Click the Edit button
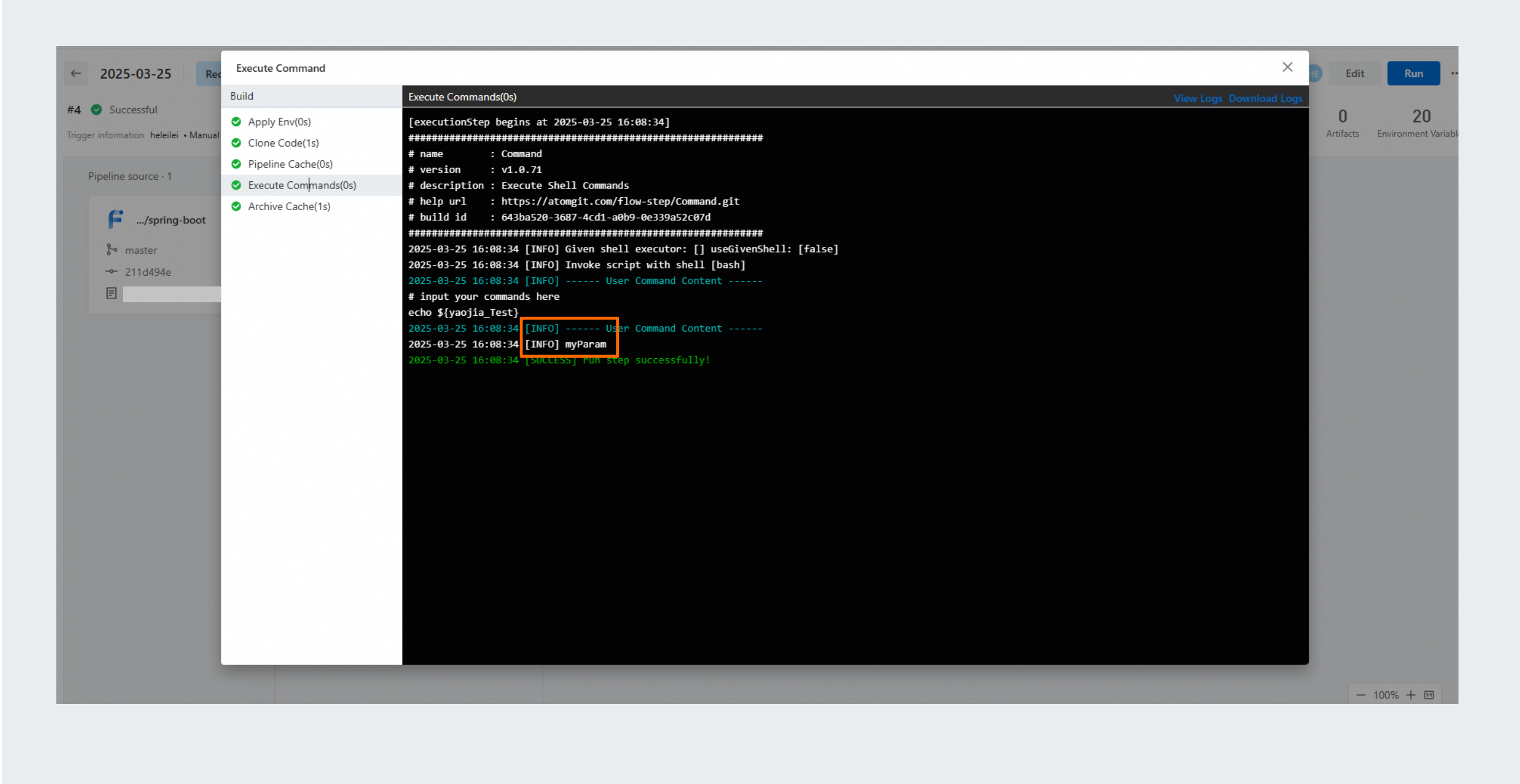The width and height of the screenshot is (1520, 784). coord(1354,74)
